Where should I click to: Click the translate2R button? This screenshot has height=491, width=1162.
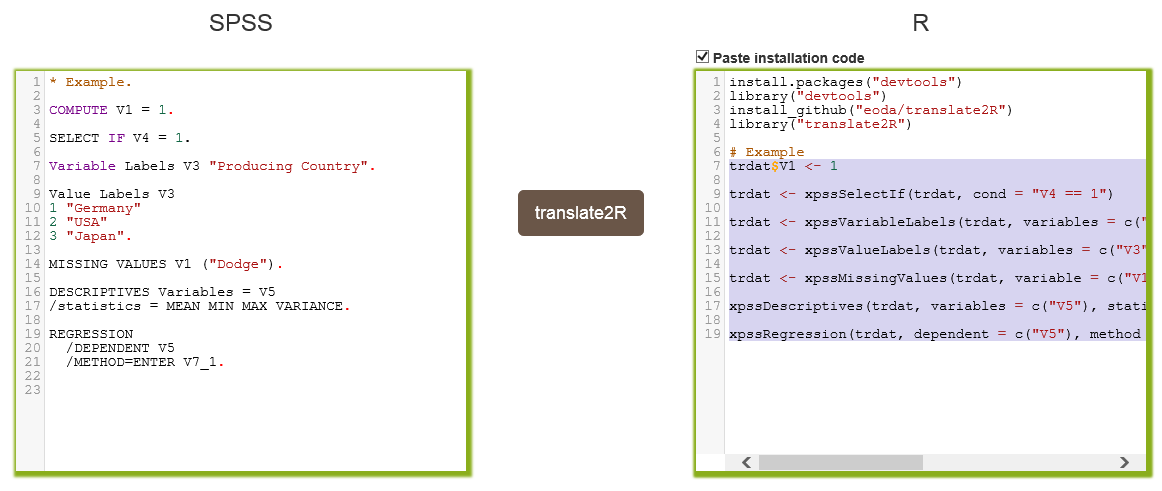pos(580,213)
